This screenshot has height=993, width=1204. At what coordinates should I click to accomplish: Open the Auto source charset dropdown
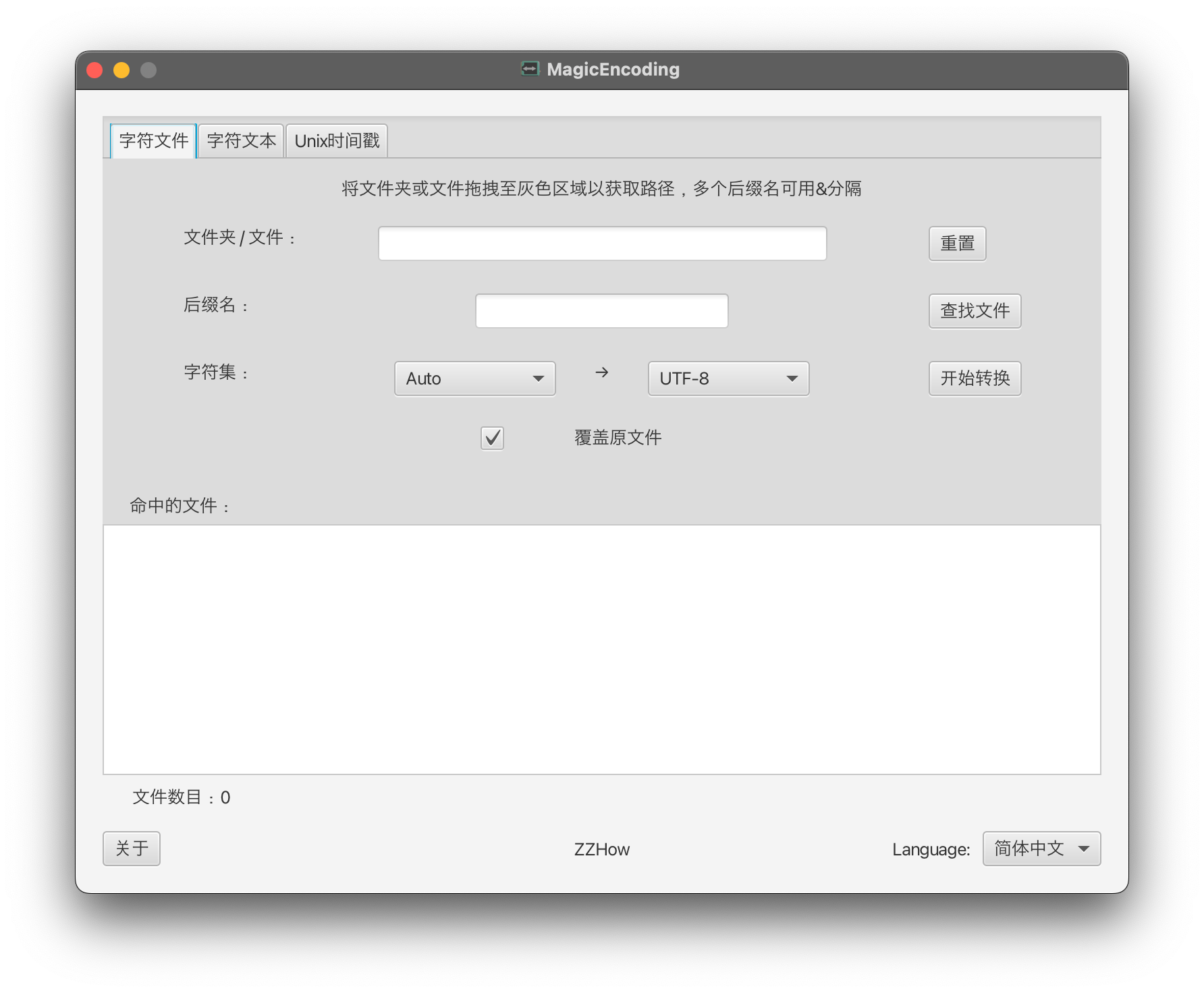[x=475, y=378]
